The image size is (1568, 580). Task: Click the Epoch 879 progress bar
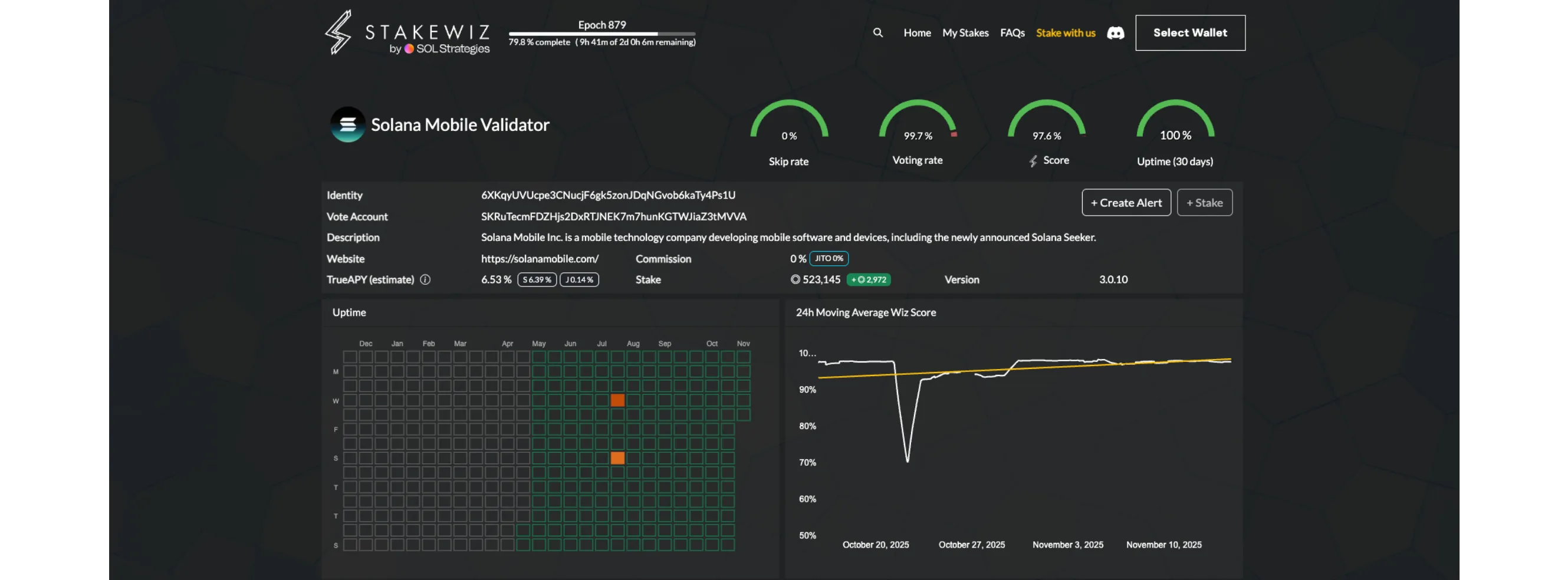601,34
